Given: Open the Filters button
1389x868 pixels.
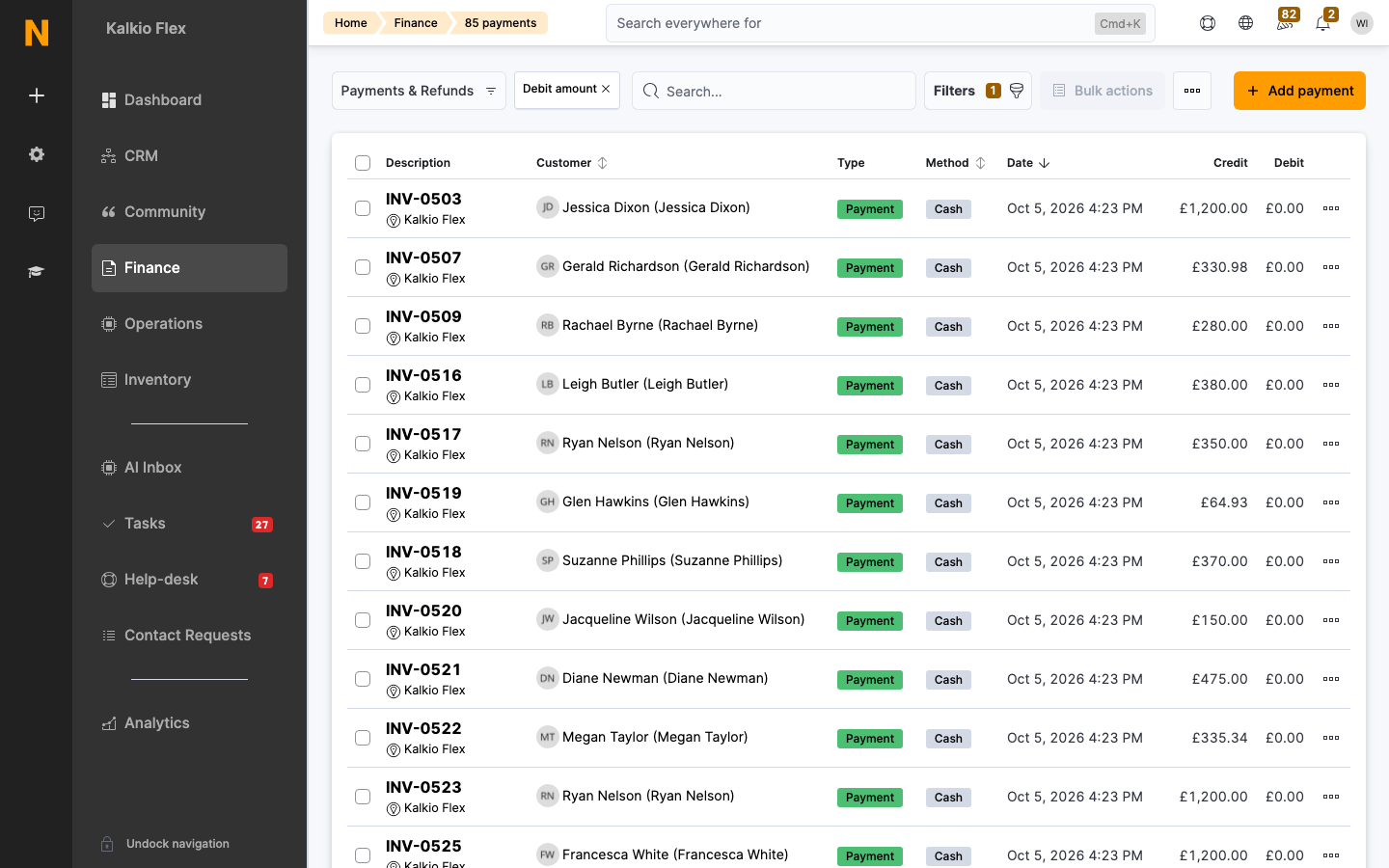Looking at the screenshot, I should (x=978, y=91).
